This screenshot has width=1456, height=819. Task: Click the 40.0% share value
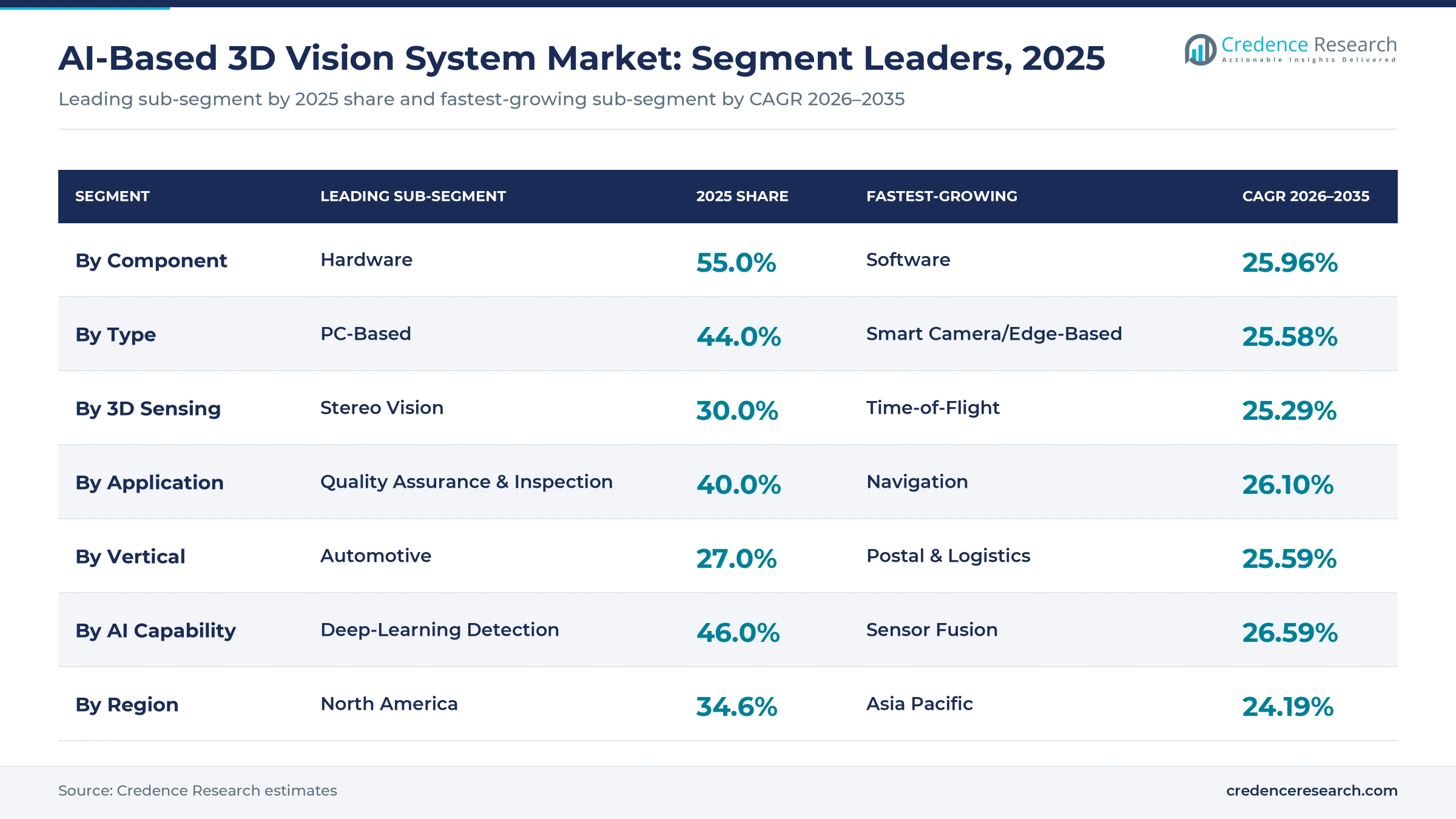(x=738, y=485)
